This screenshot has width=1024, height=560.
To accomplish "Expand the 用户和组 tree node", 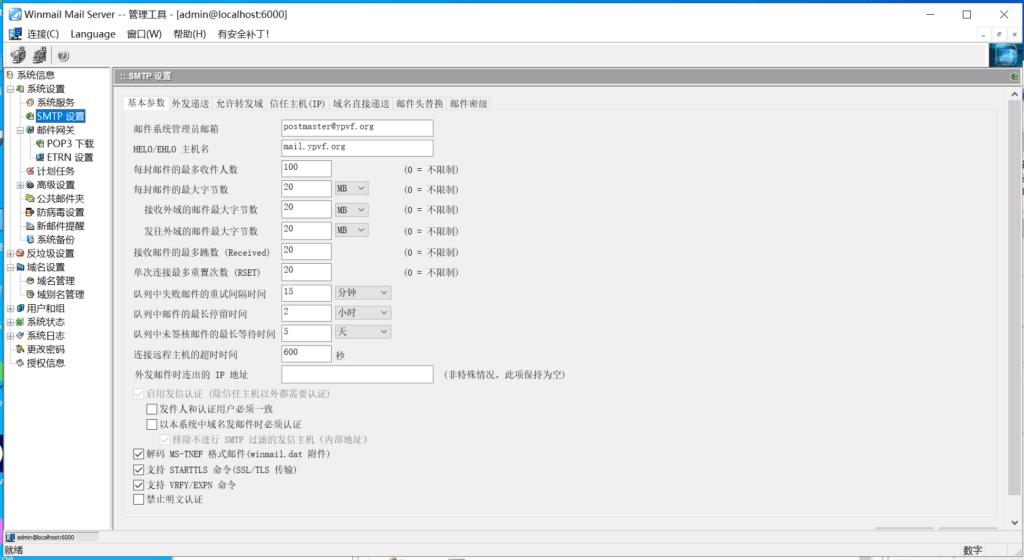I will pos(10,308).
